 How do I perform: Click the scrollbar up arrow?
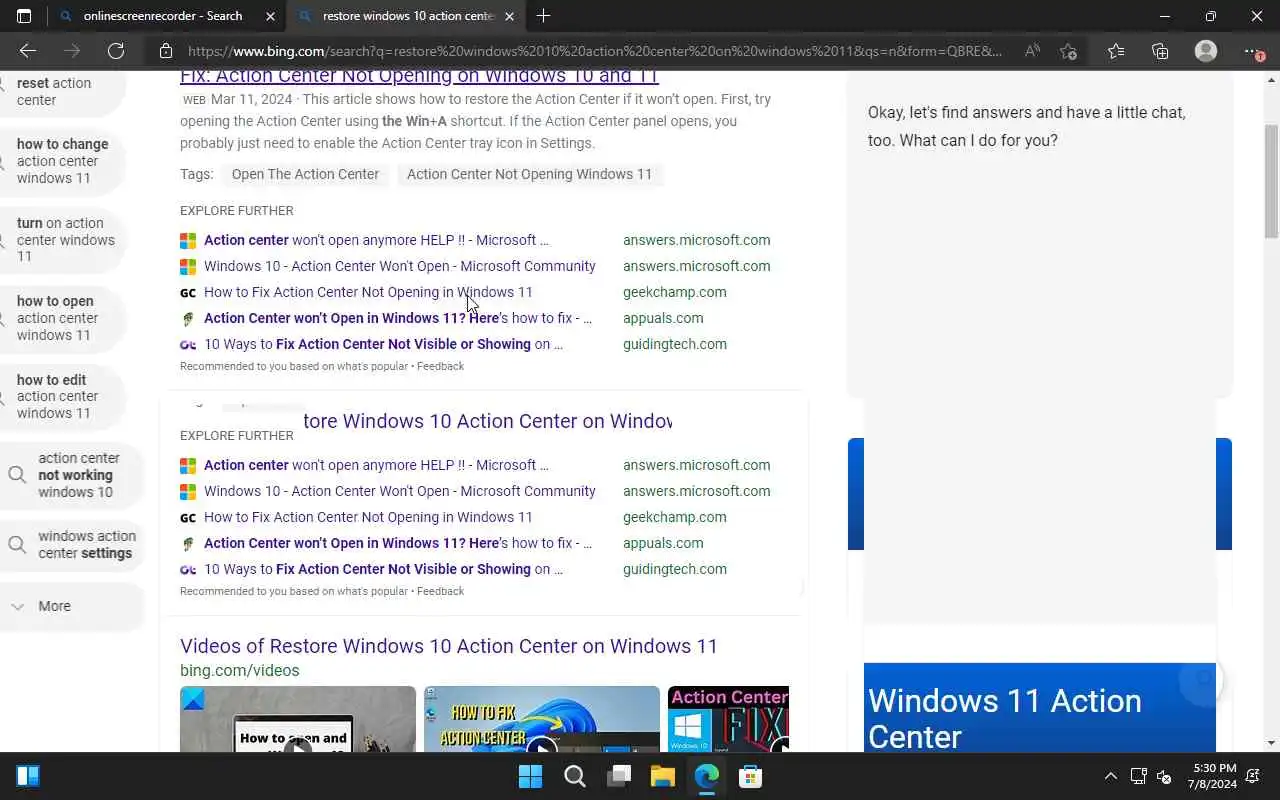1271,80
